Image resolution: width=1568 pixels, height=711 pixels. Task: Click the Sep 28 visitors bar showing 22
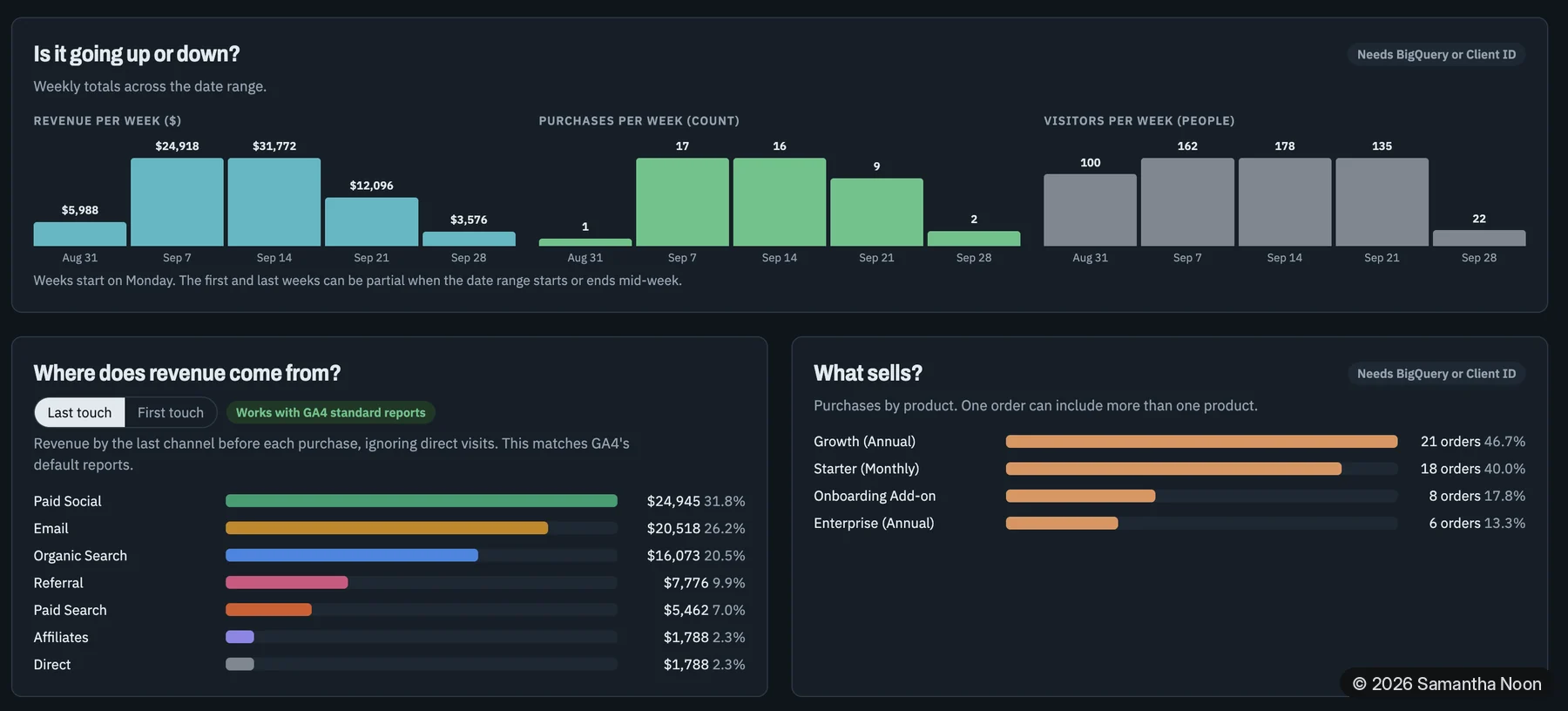(1479, 238)
